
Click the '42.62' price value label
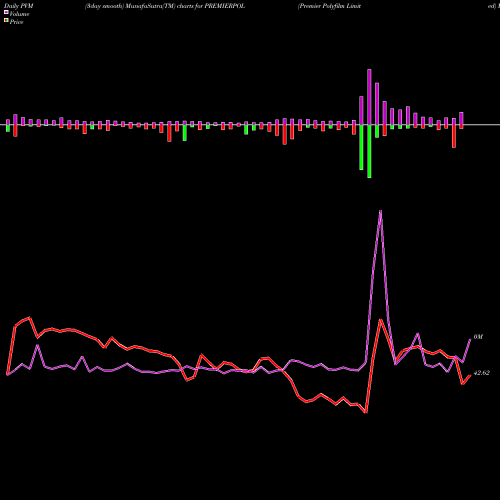click(482, 373)
